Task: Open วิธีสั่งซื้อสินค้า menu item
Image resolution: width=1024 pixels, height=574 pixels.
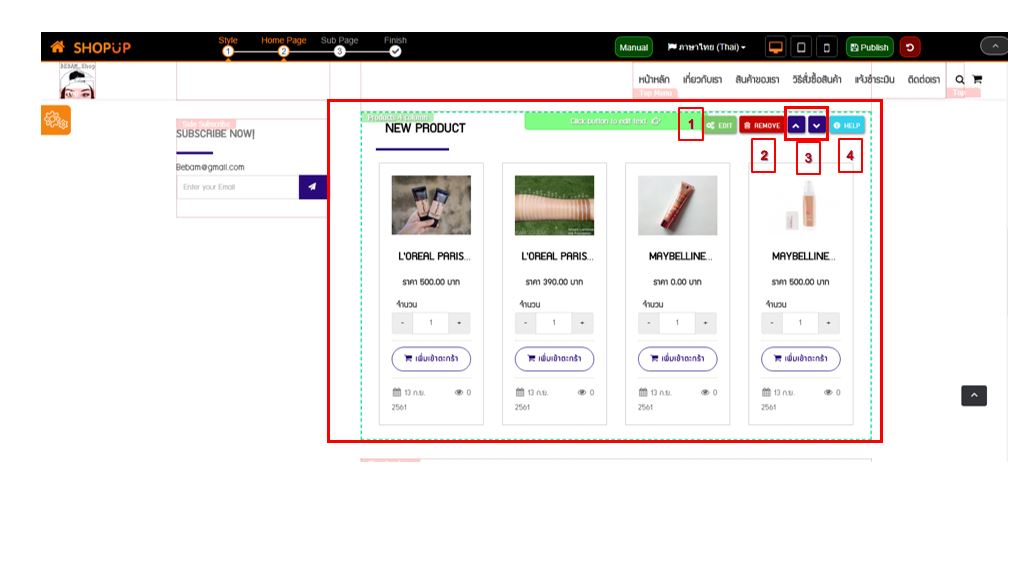Action: 817,79
